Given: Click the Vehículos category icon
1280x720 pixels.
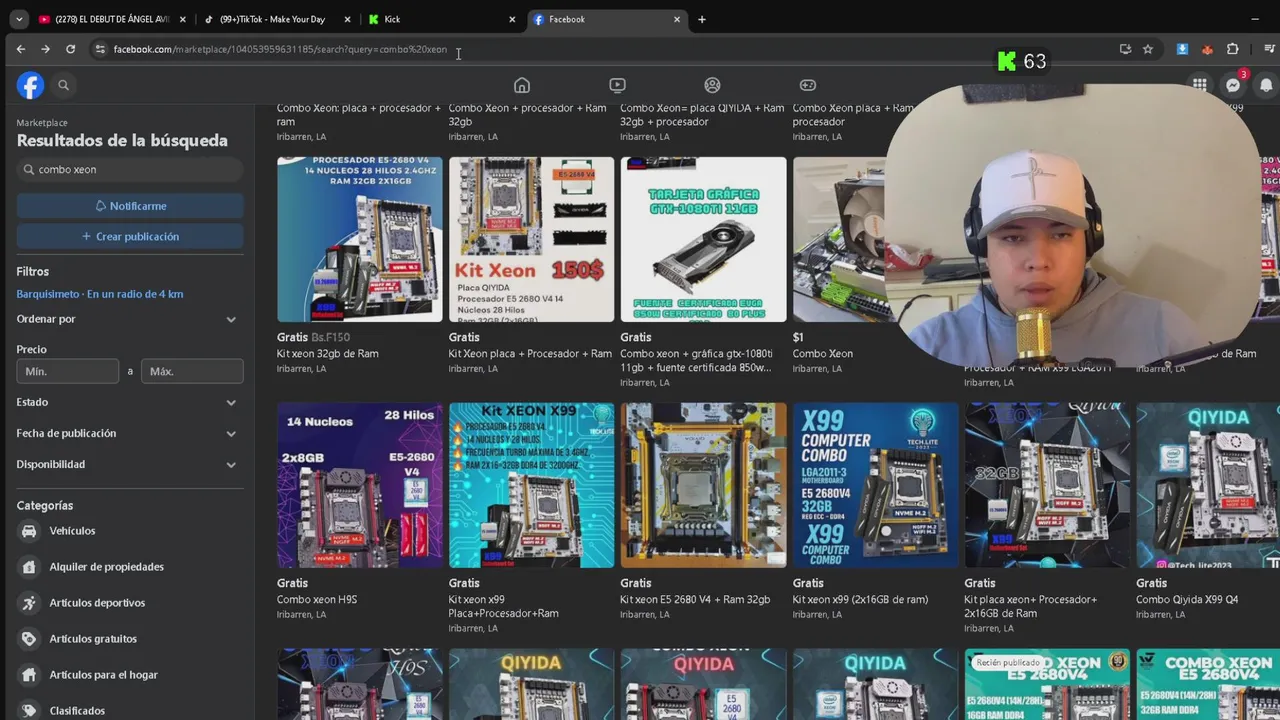Looking at the screenshot, I should click(29, 531).
